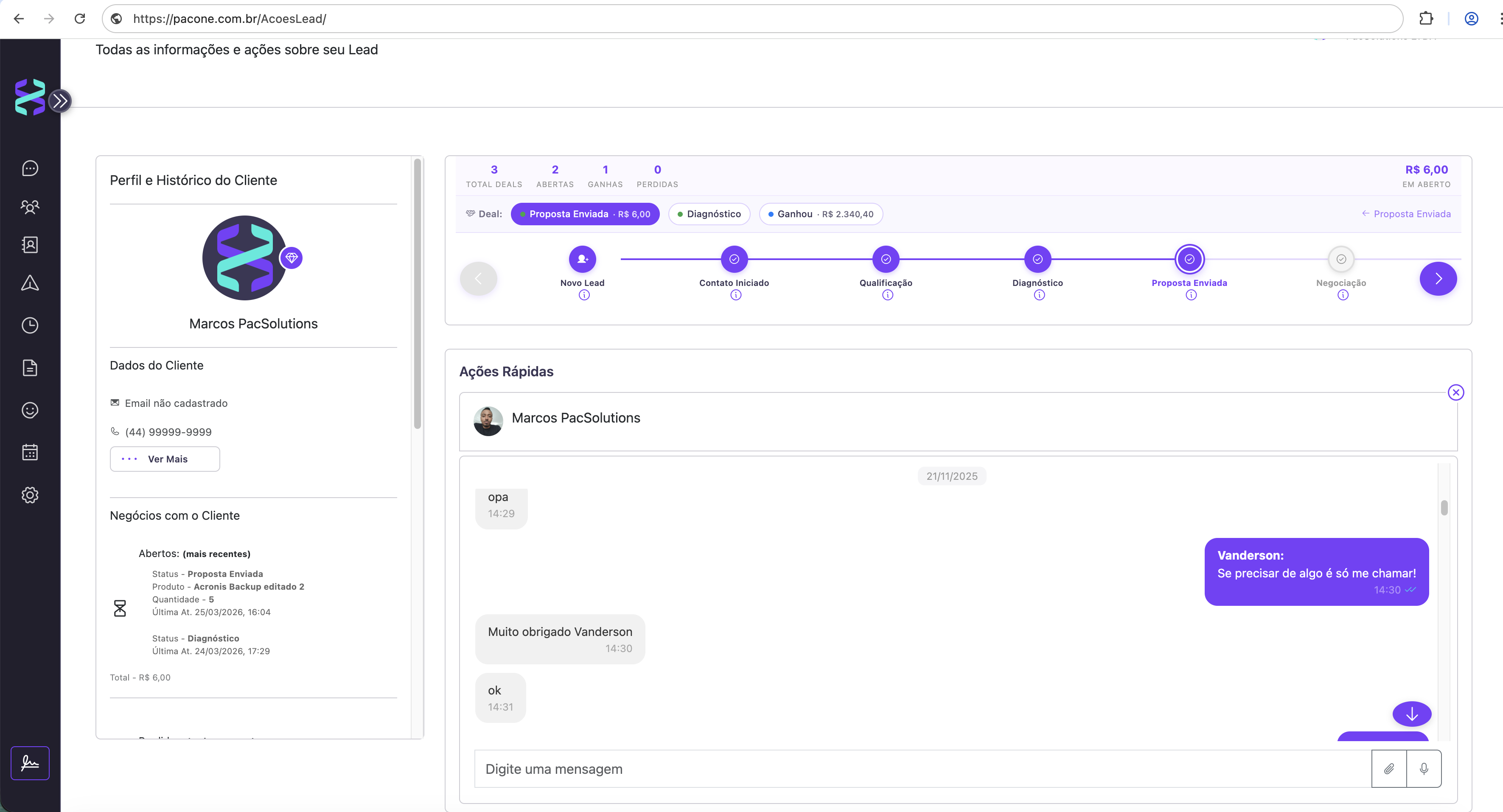
Task: Click the attach file paperclip icon
Action: coord(1388,769)
